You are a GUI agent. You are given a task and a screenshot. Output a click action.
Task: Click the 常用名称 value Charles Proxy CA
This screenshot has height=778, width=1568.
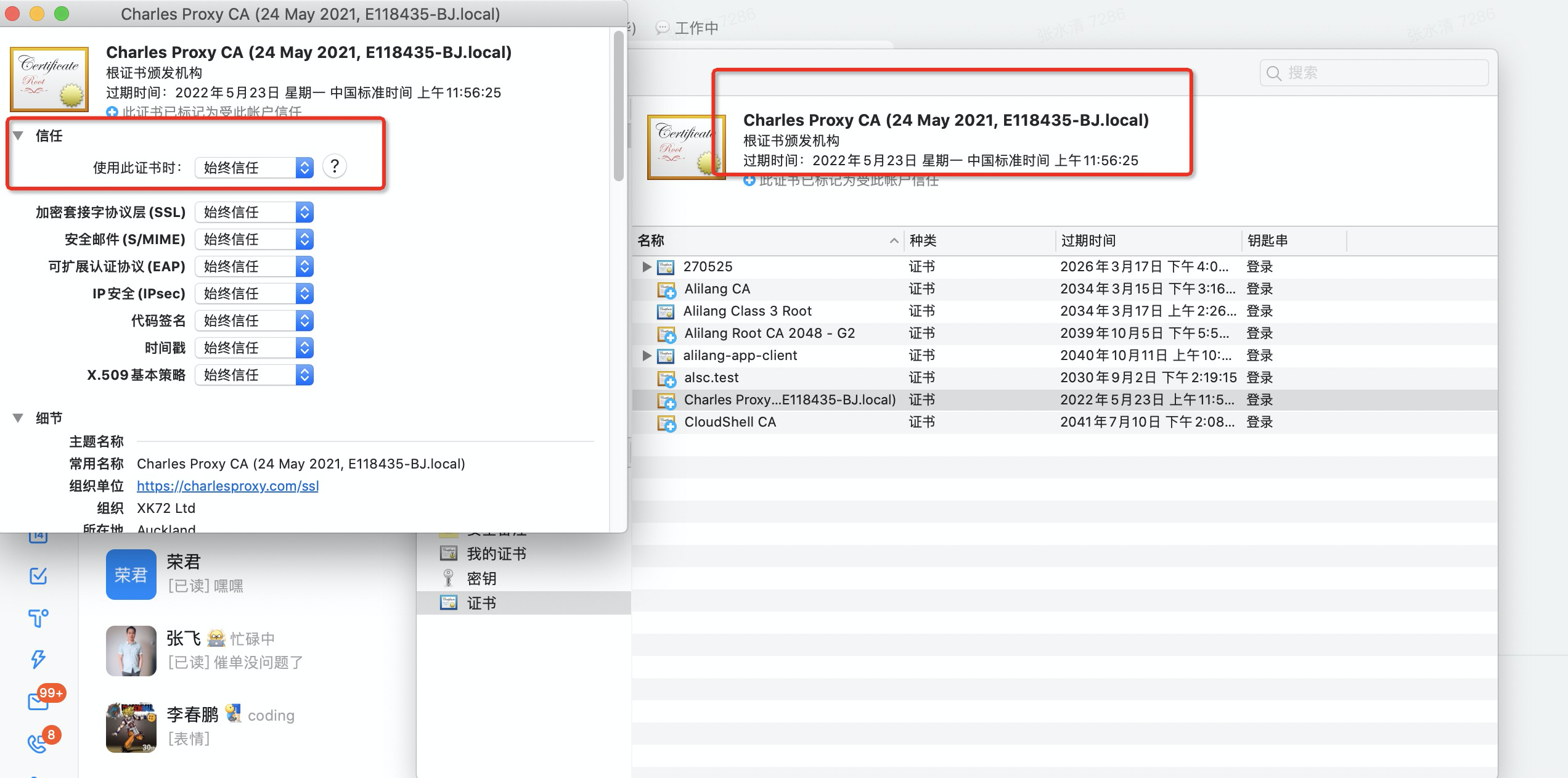301,464
